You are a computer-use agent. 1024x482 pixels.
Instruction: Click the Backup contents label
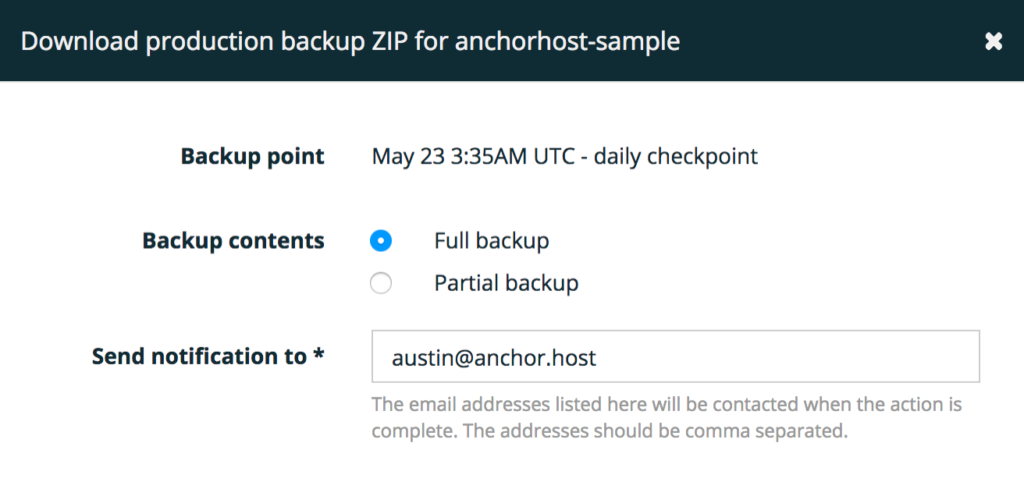[x=233, y=241]
